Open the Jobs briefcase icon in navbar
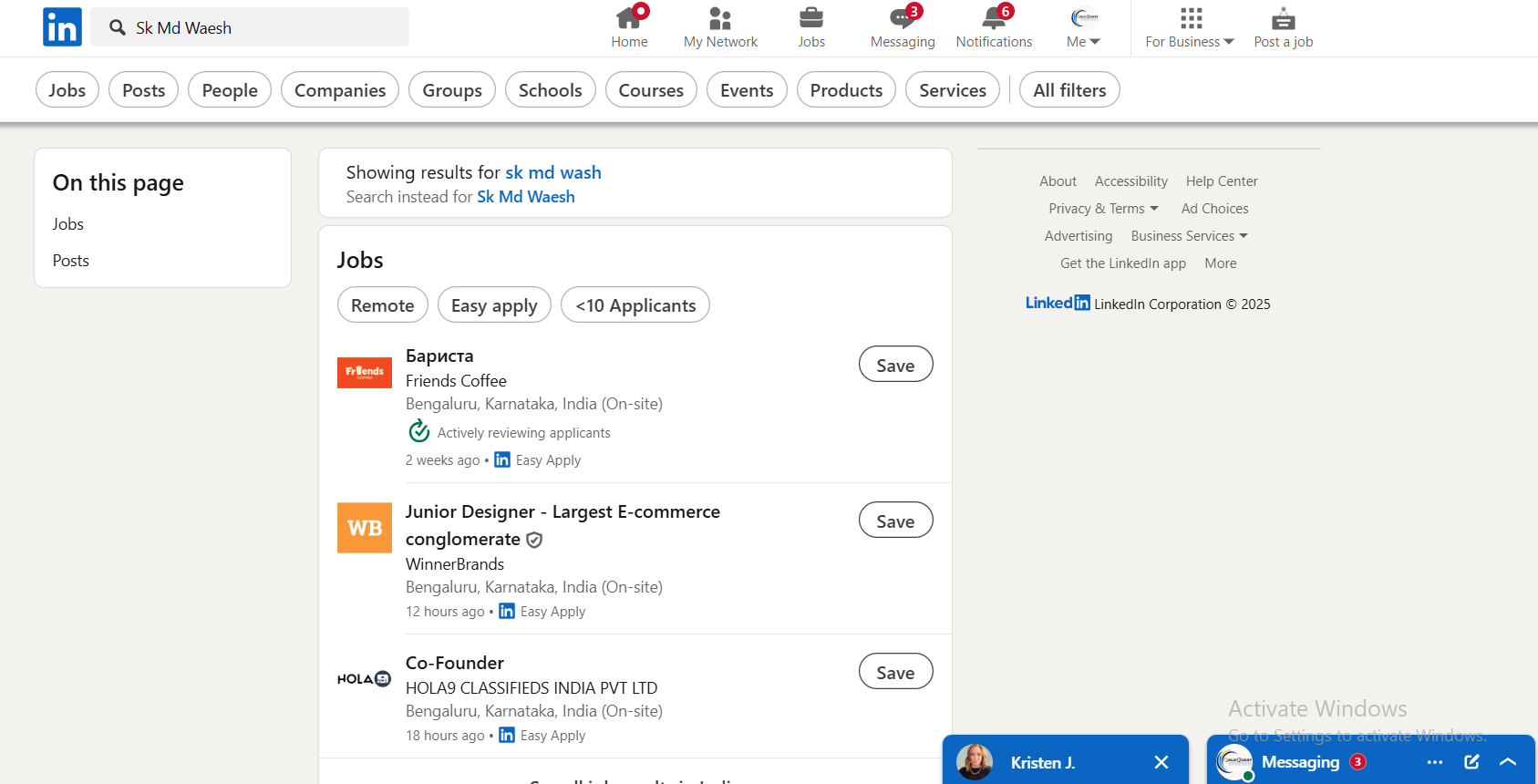Image resolution: width=1538 pixels, height=784 pixels. tap(810, 18)
